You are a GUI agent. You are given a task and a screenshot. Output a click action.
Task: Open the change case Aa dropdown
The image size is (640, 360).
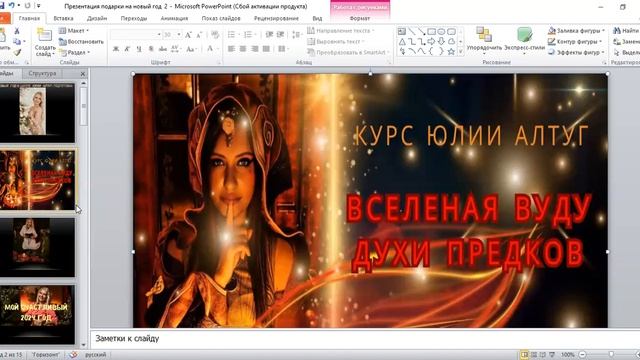point(191,49)
